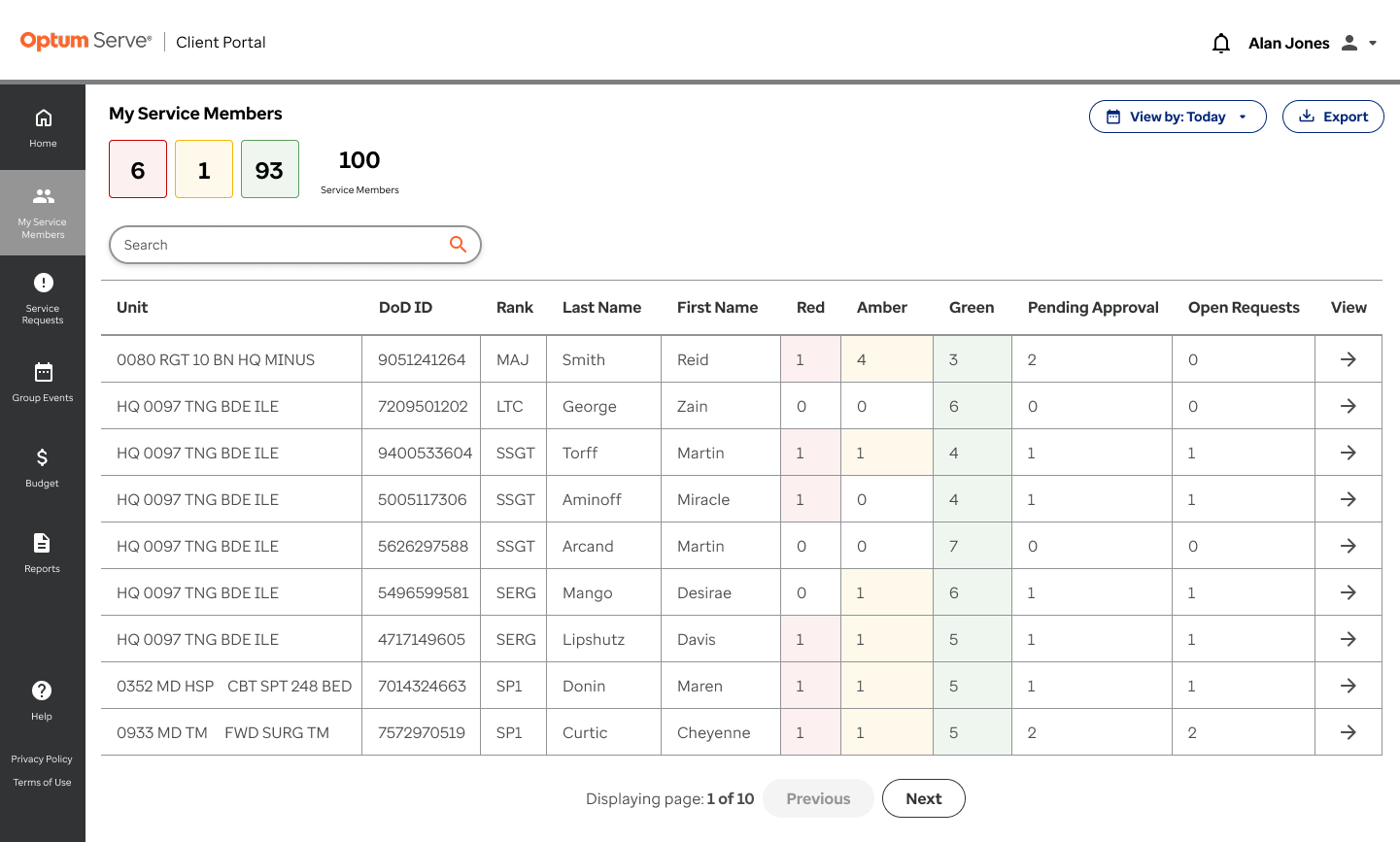This screenshot has width=1400, height=842.
Task: Open Reports document icon
Action: [43, 543]
